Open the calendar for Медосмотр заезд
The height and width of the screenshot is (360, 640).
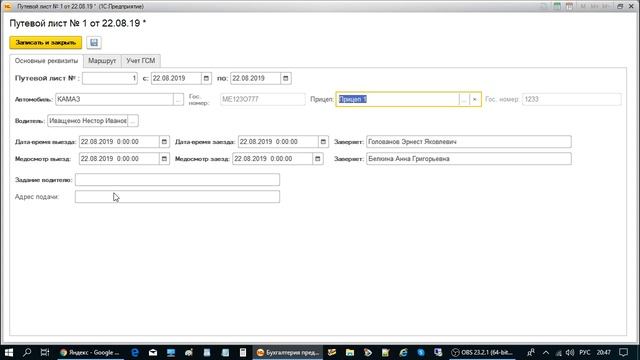coord(318,159)
